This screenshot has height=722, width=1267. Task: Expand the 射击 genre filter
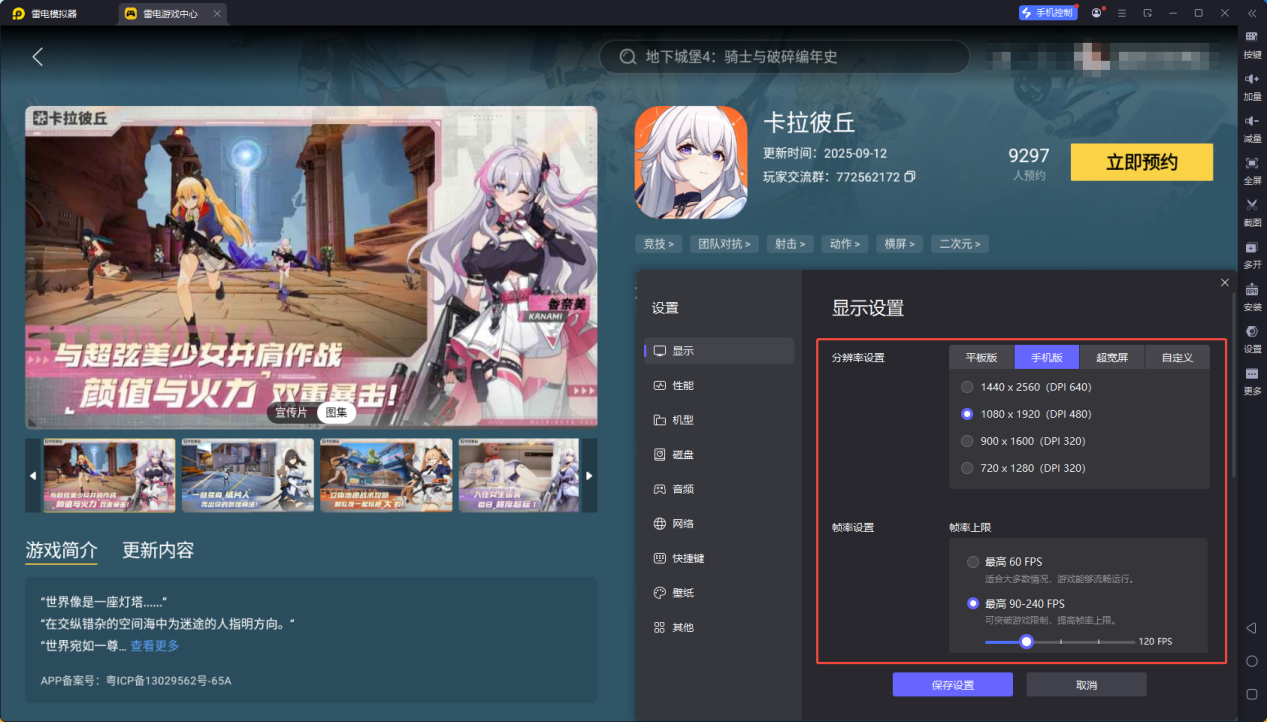(790, 243)
